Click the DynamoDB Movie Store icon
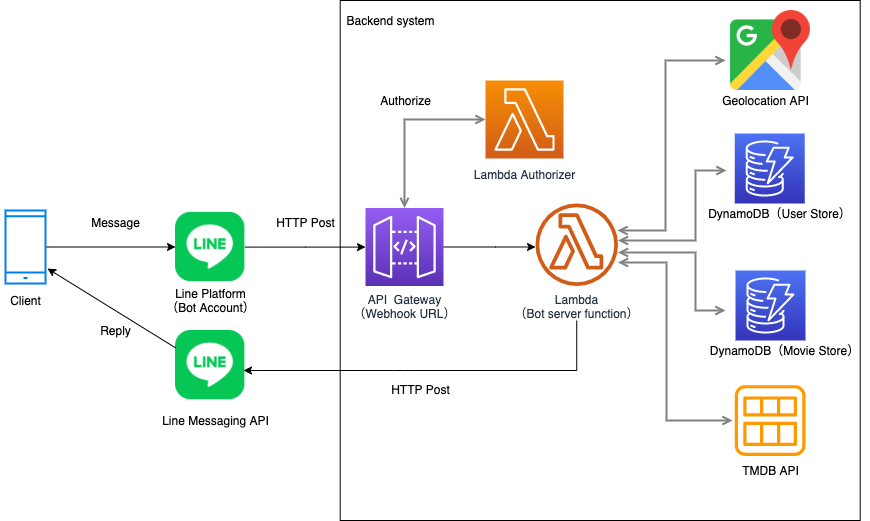The image size is (870, 521). click(770, 305)
